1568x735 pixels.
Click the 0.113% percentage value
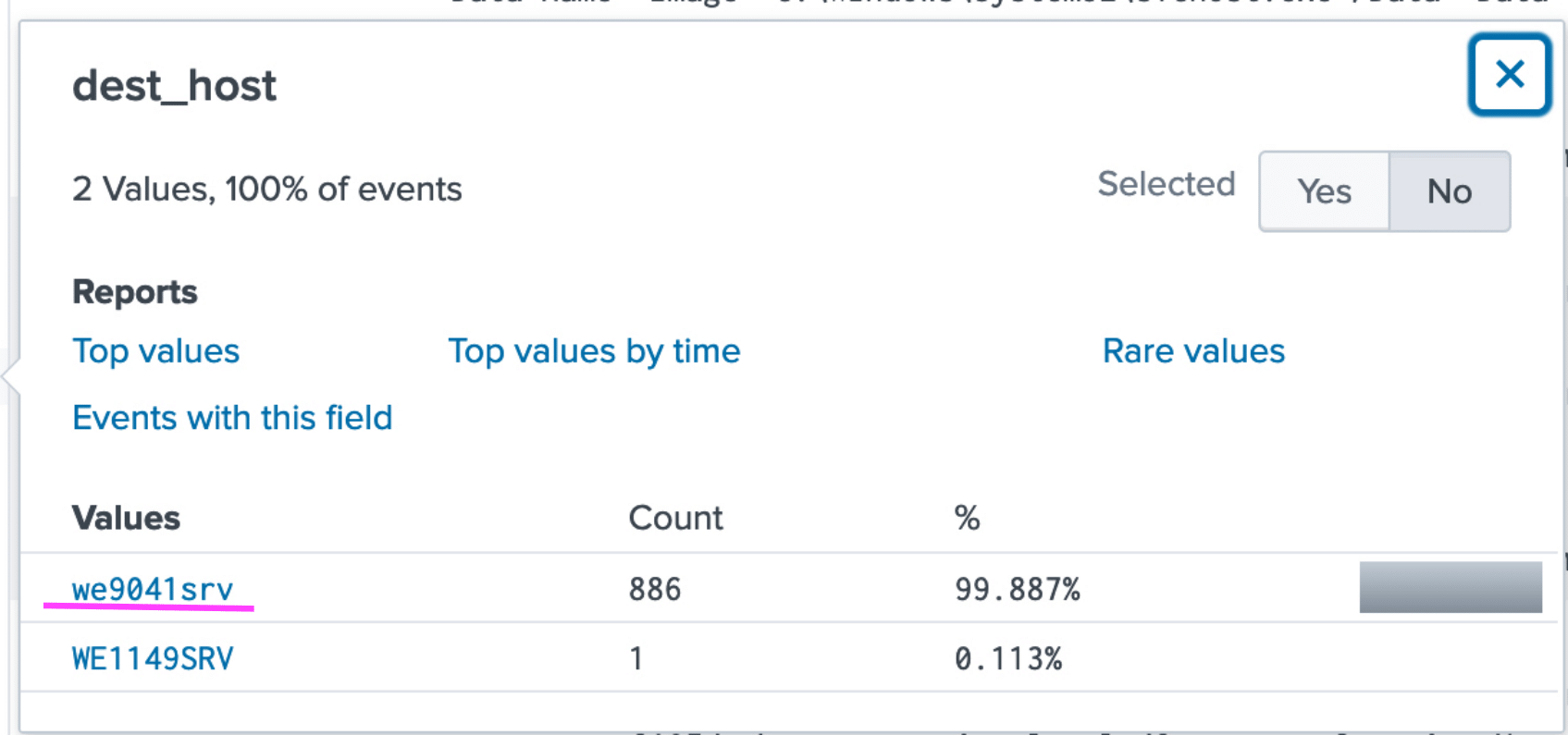click(1007, 658)
